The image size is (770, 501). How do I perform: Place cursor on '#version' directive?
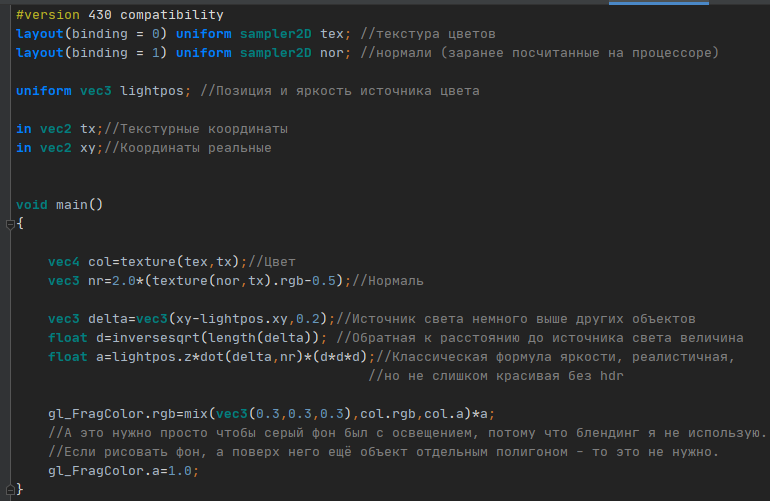tap(48, 15)
